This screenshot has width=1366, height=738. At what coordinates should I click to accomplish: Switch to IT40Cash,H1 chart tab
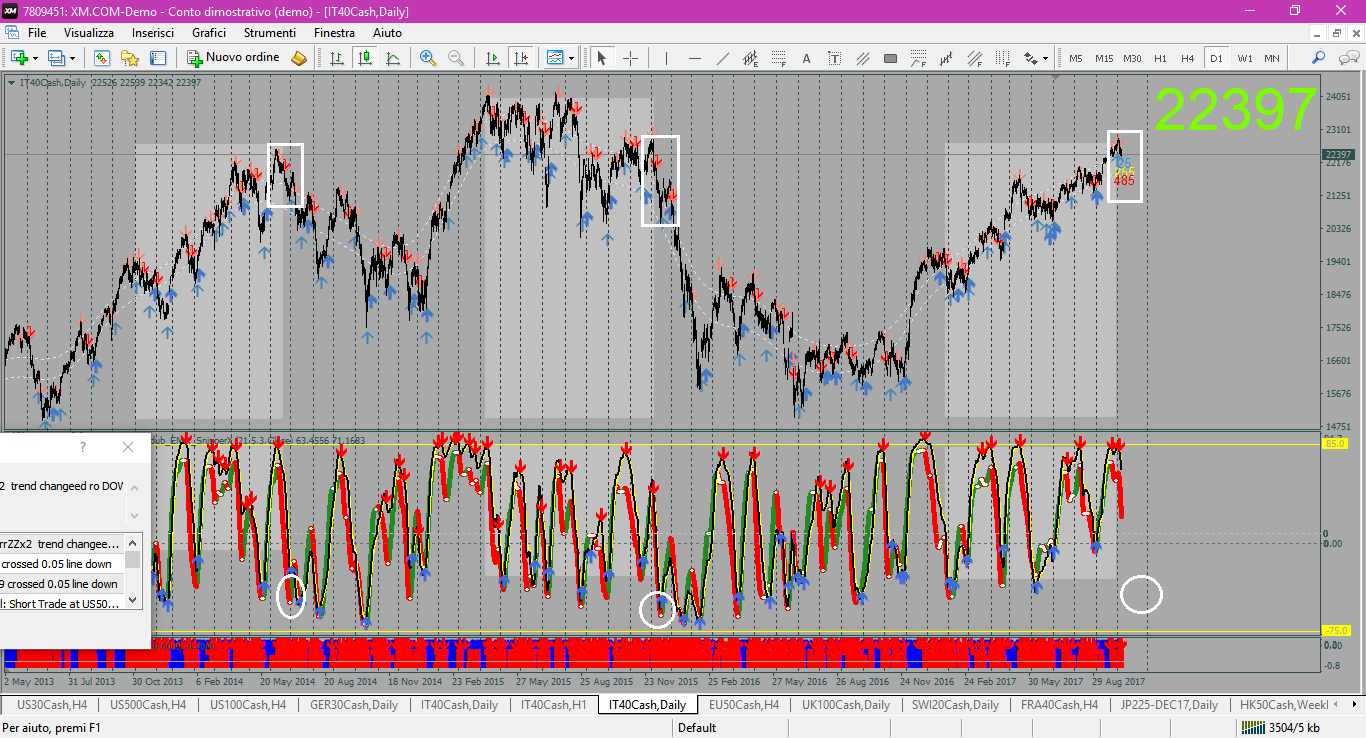click(554, 705)
